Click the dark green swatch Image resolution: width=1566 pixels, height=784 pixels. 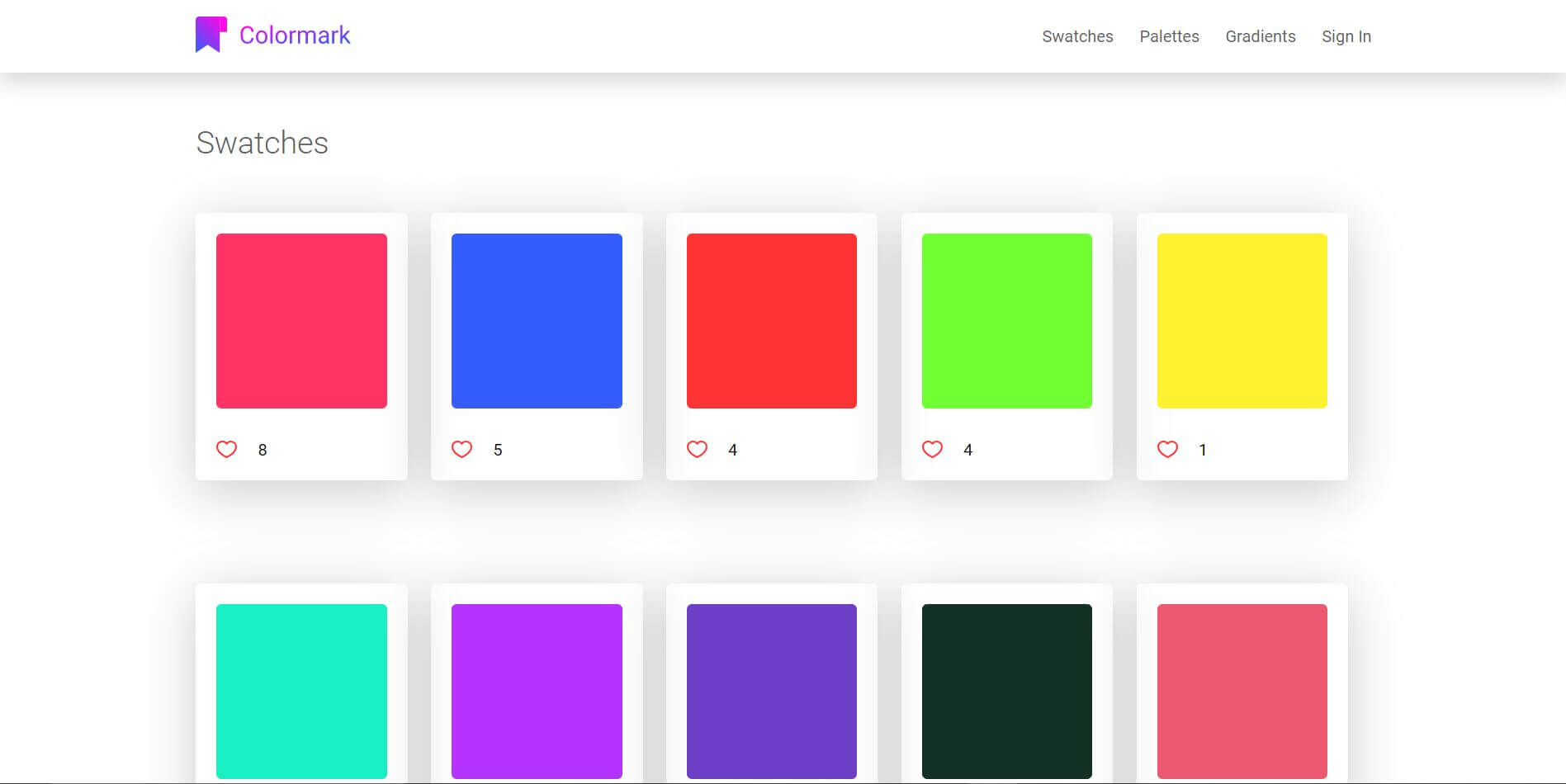click(1006, 691)
